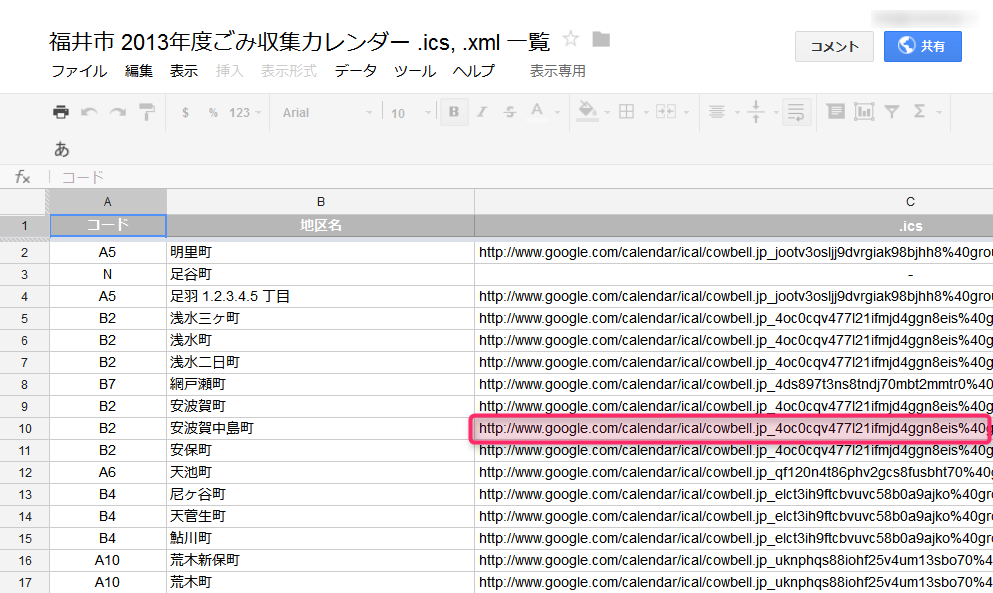Screen dimensions: 993x593
Task: Open the vertical align dropdown
Action: (x=762, y=112)
